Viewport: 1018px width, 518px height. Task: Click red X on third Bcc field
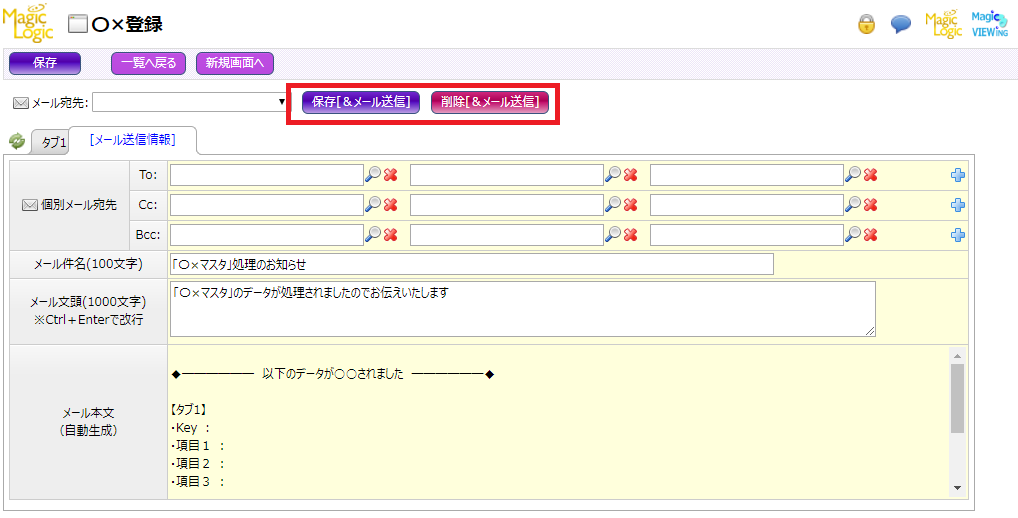(x=871, y=235)
